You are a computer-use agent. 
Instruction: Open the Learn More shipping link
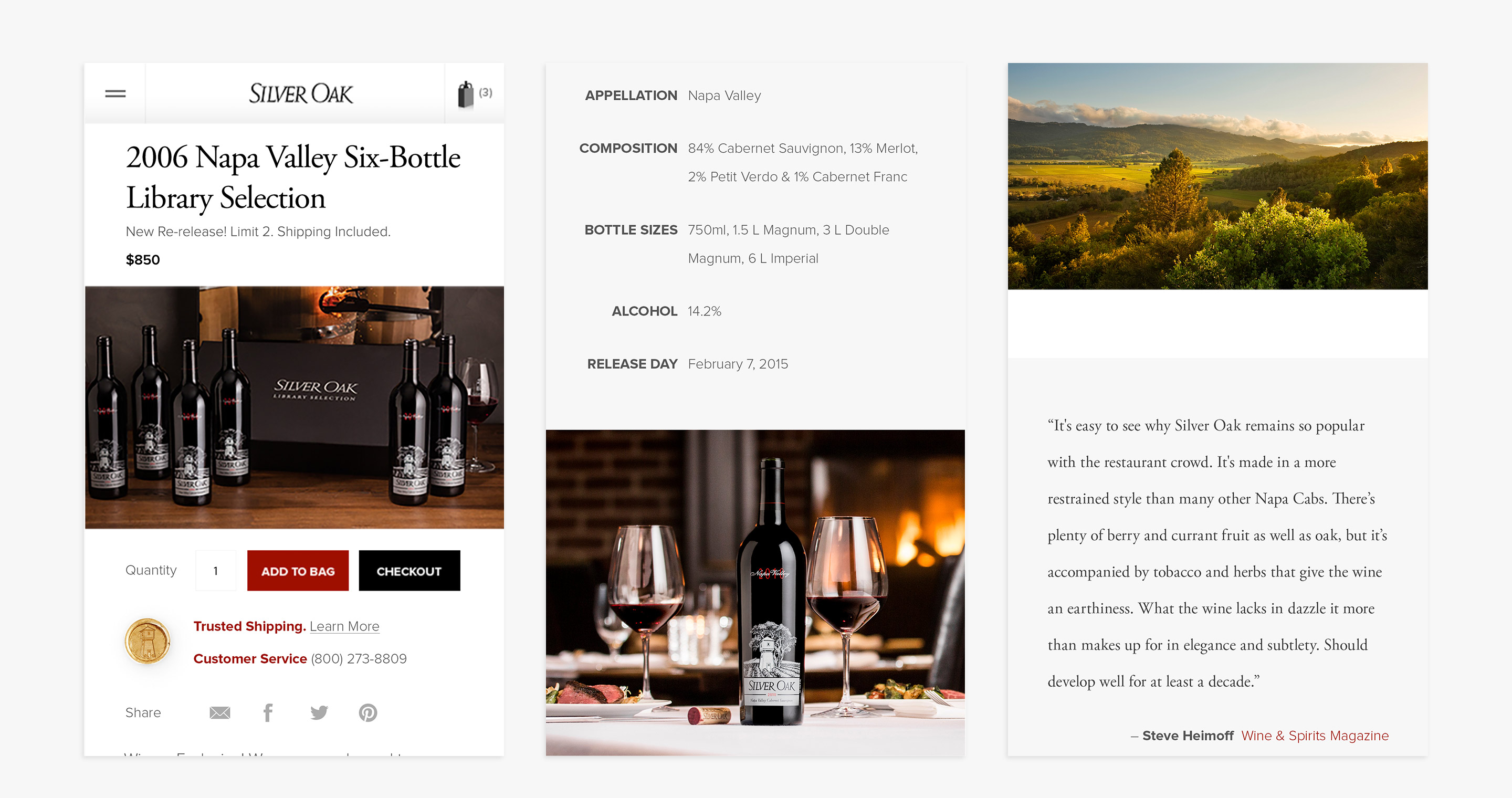(344, 626)
